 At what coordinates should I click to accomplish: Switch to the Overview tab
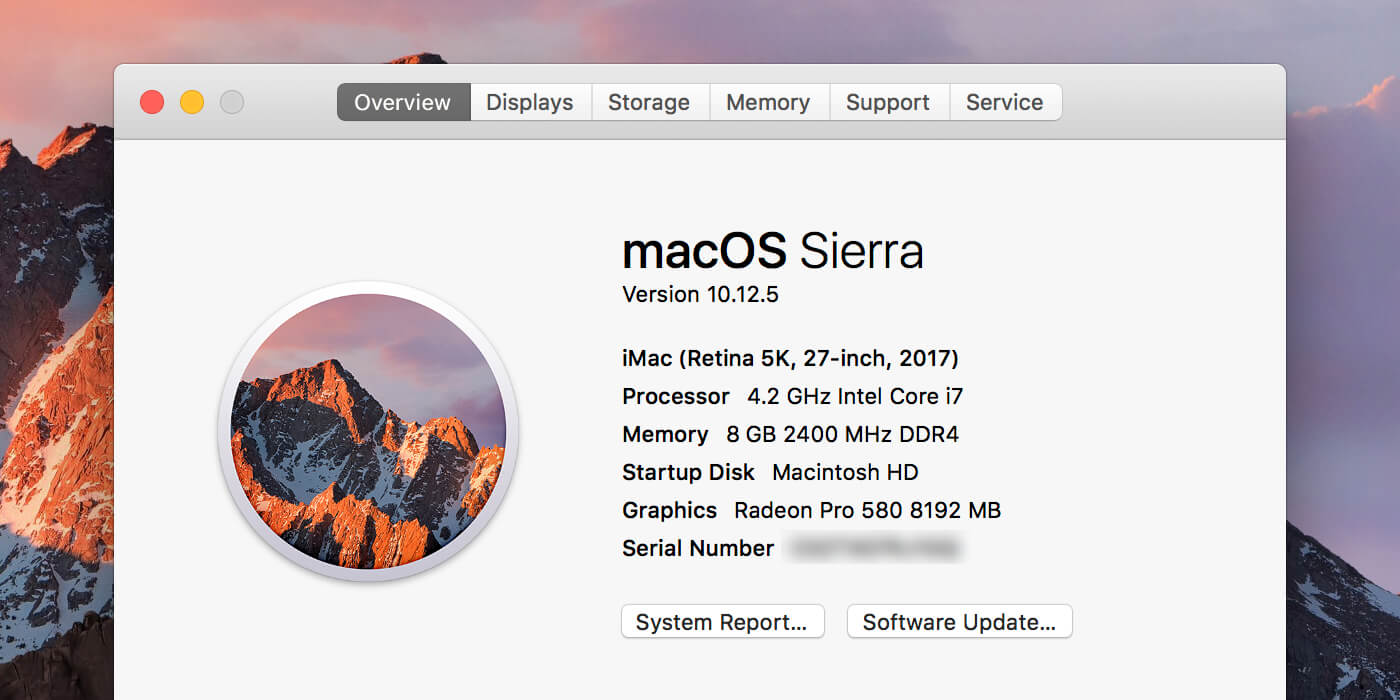coord(403,102)
